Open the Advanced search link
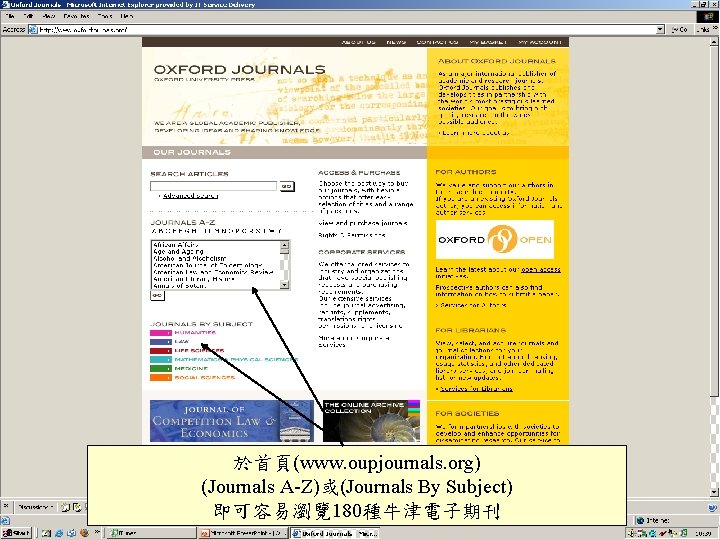The width and height of the screenshot is (720, 540). coord(190,196)
